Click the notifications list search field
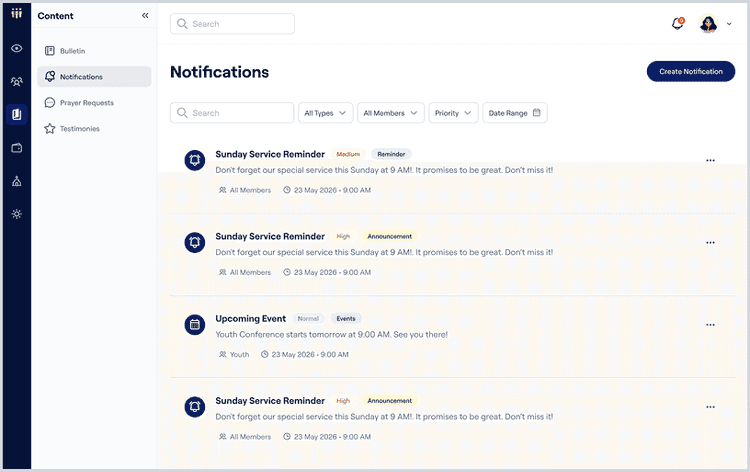This screenshot has width=750, height=472. pos(232,112)
